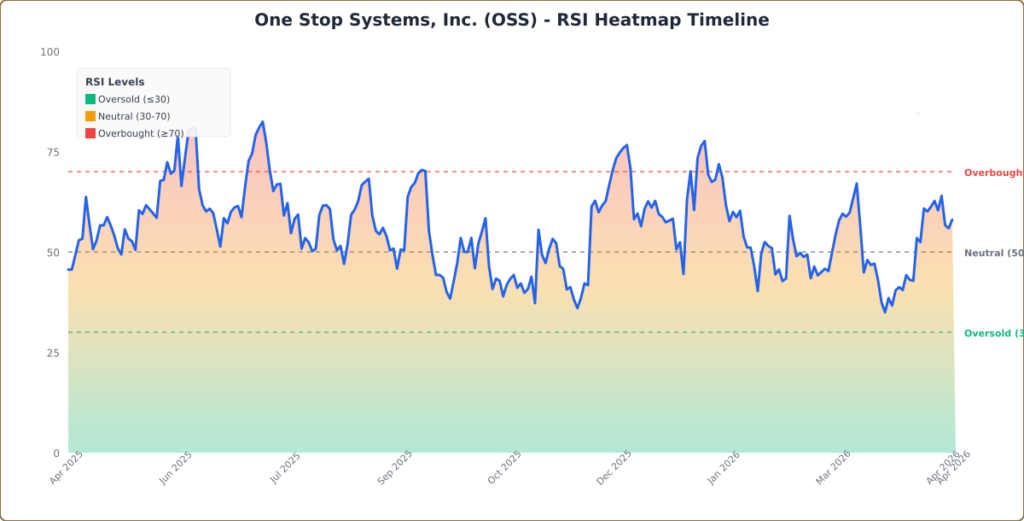Click the Mar 2026 x-axis label
Screen dimensions: 1024x521
coord(833,467)
